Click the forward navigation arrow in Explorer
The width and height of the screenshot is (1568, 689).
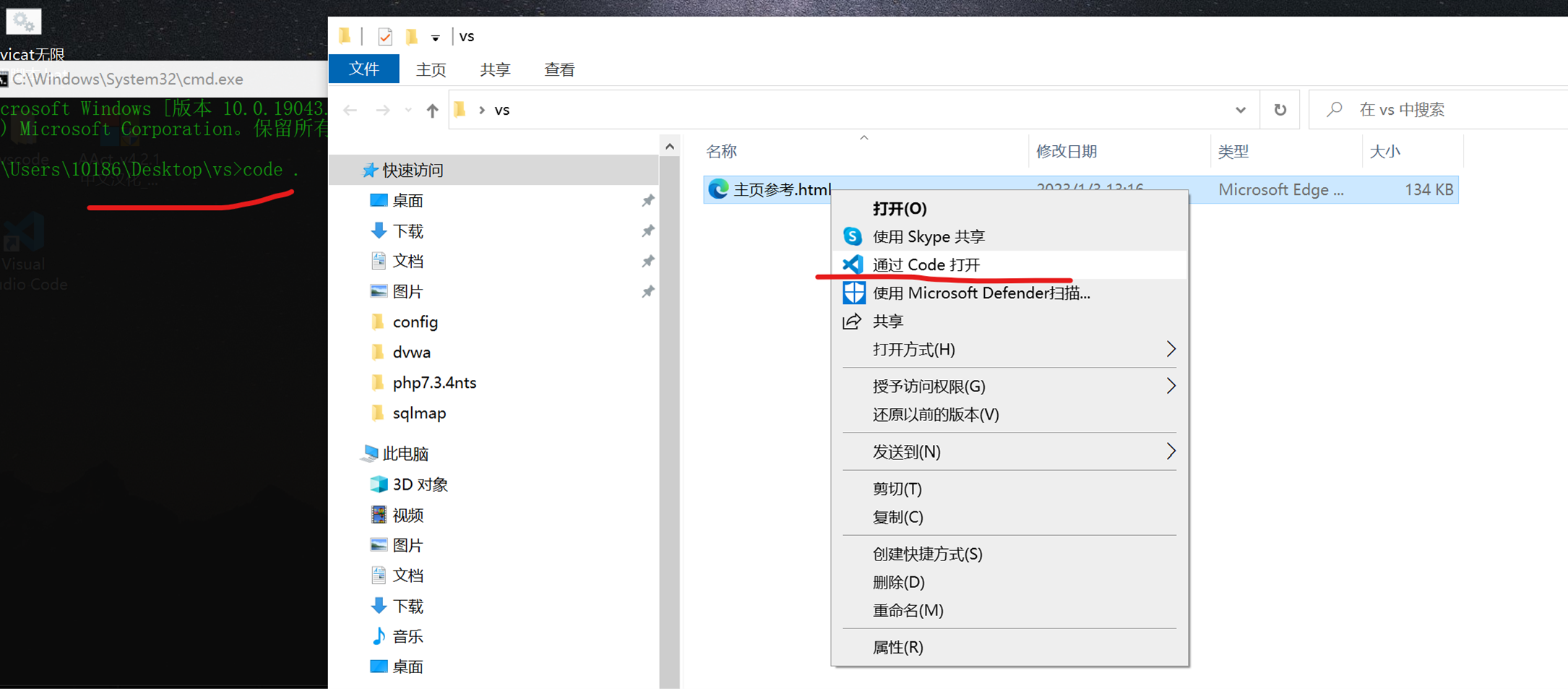383,110
